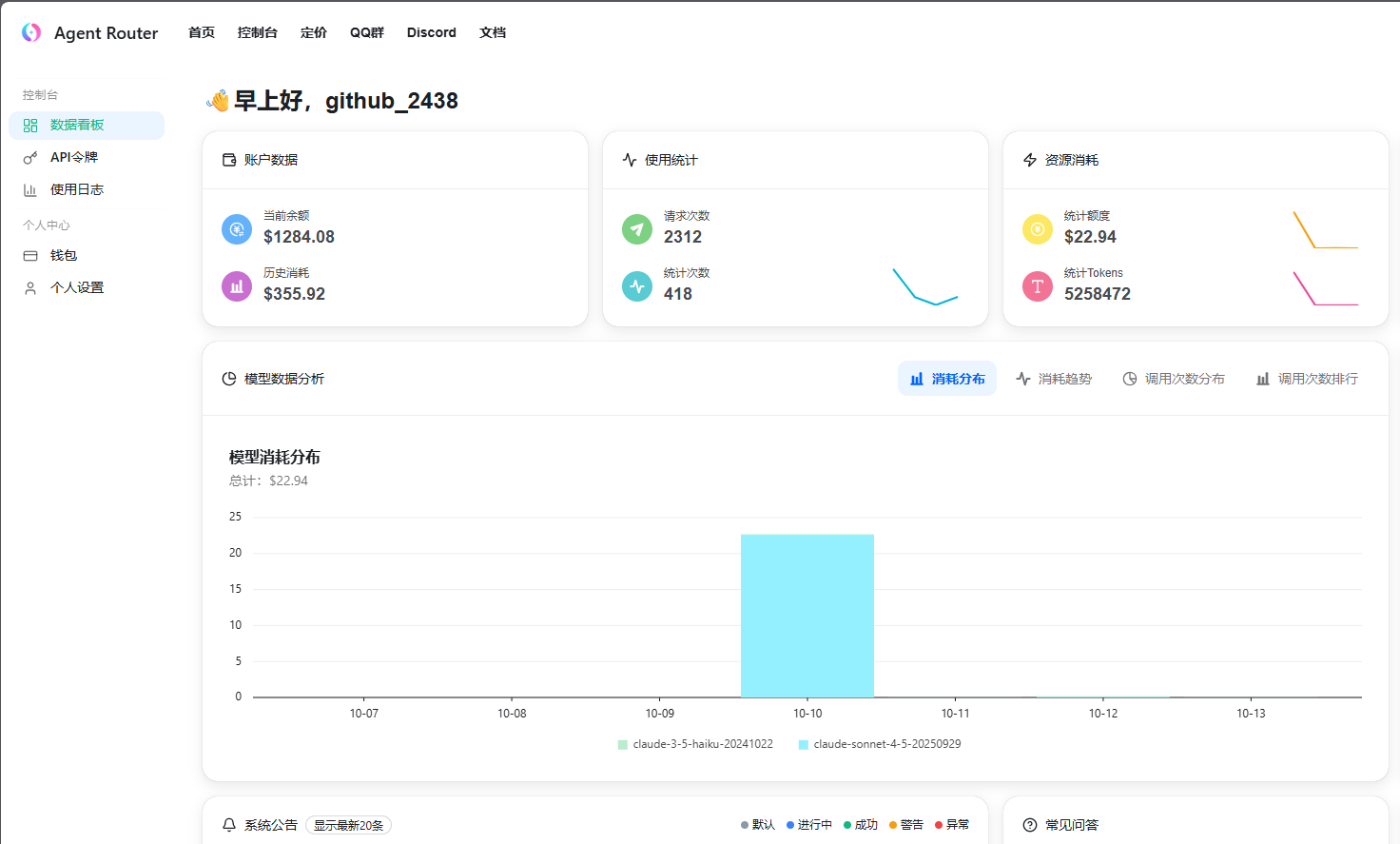Click the gray 默认 status dot
Image resolution: width=1400 pixels, height=844 pixels.
(745, 825)
